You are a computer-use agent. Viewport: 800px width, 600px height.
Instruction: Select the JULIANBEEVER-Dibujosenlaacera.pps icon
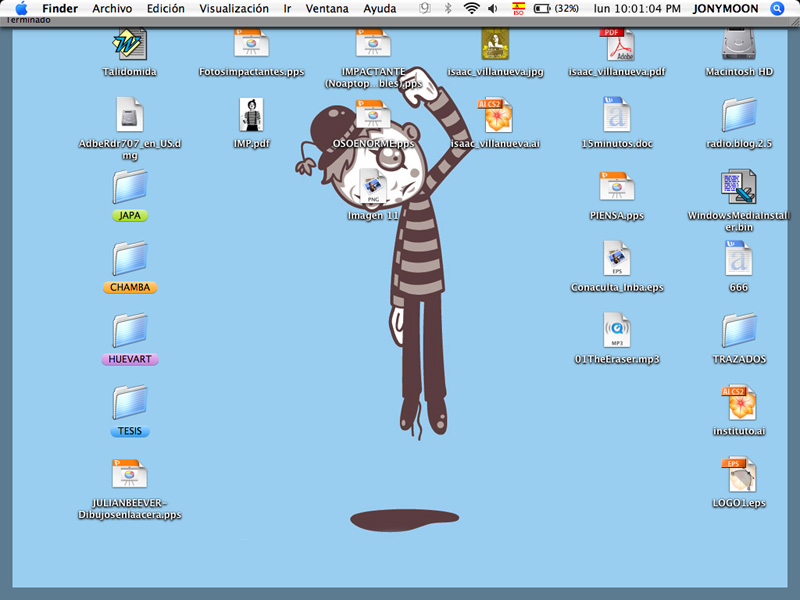click(x=130, y=474)
